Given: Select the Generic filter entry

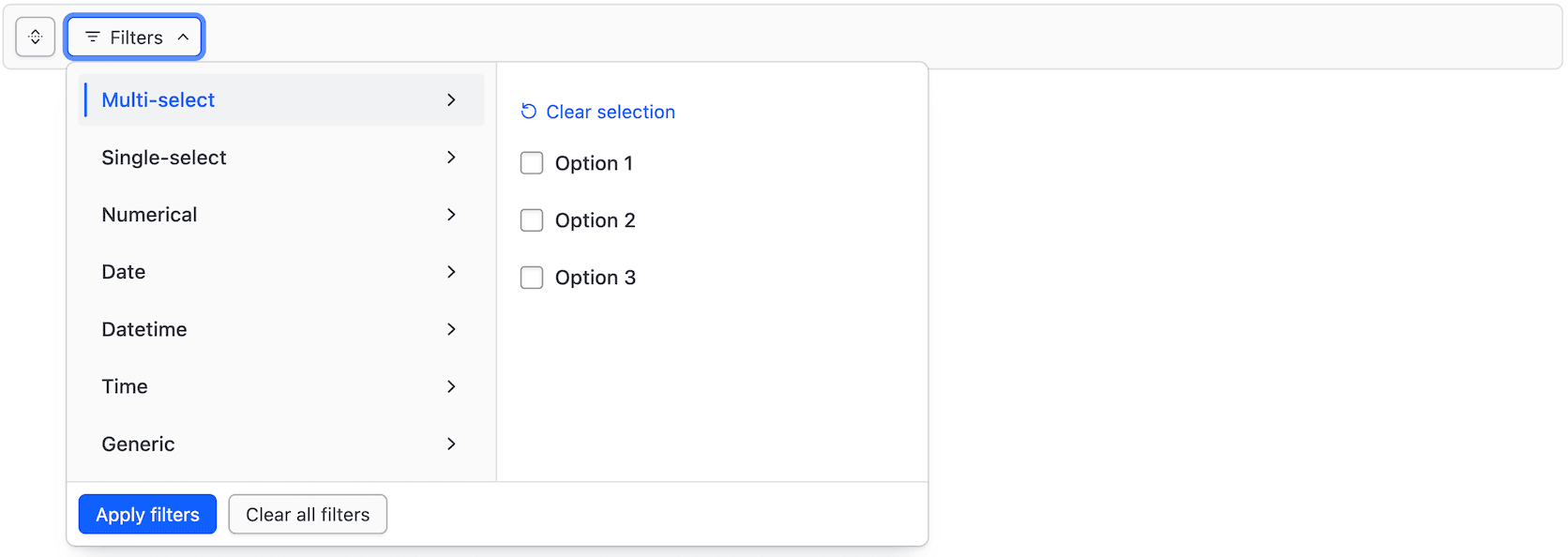Looking at the screenshot, I should 234,444.
